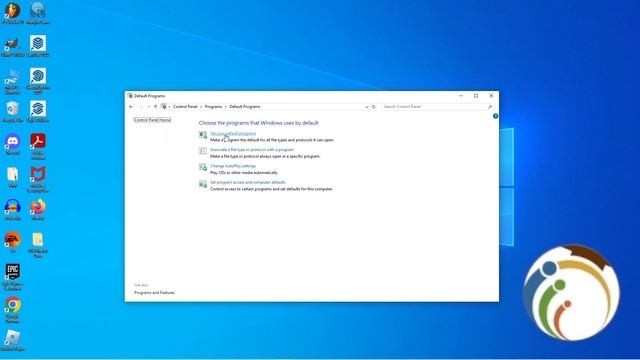
Task: Open Associate a file type or protocol link
Action: point(252,150)
